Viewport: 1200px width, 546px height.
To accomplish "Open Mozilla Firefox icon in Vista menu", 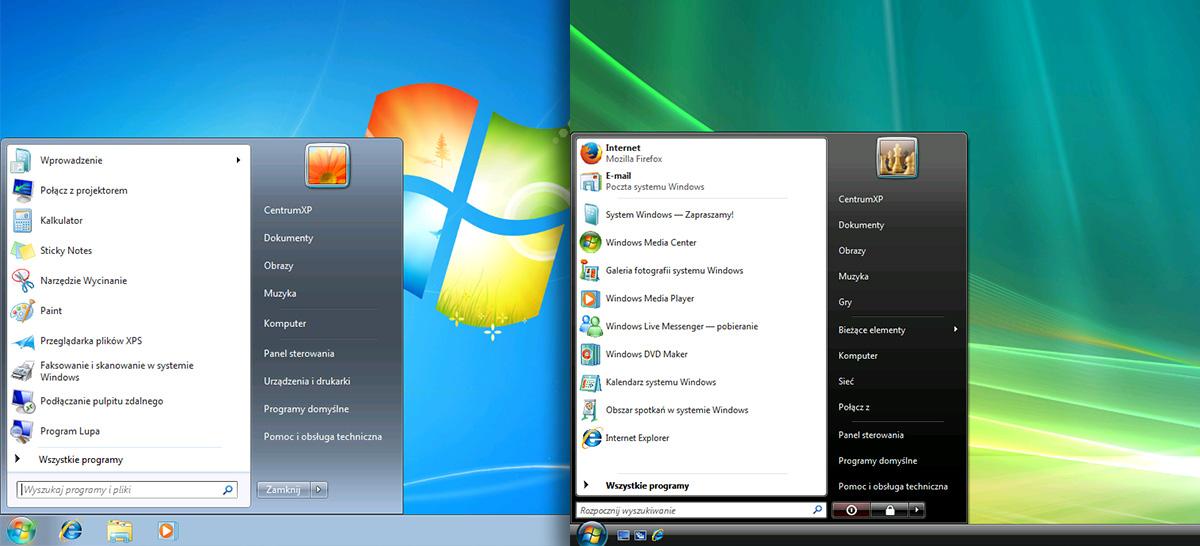I will point(590,153).
